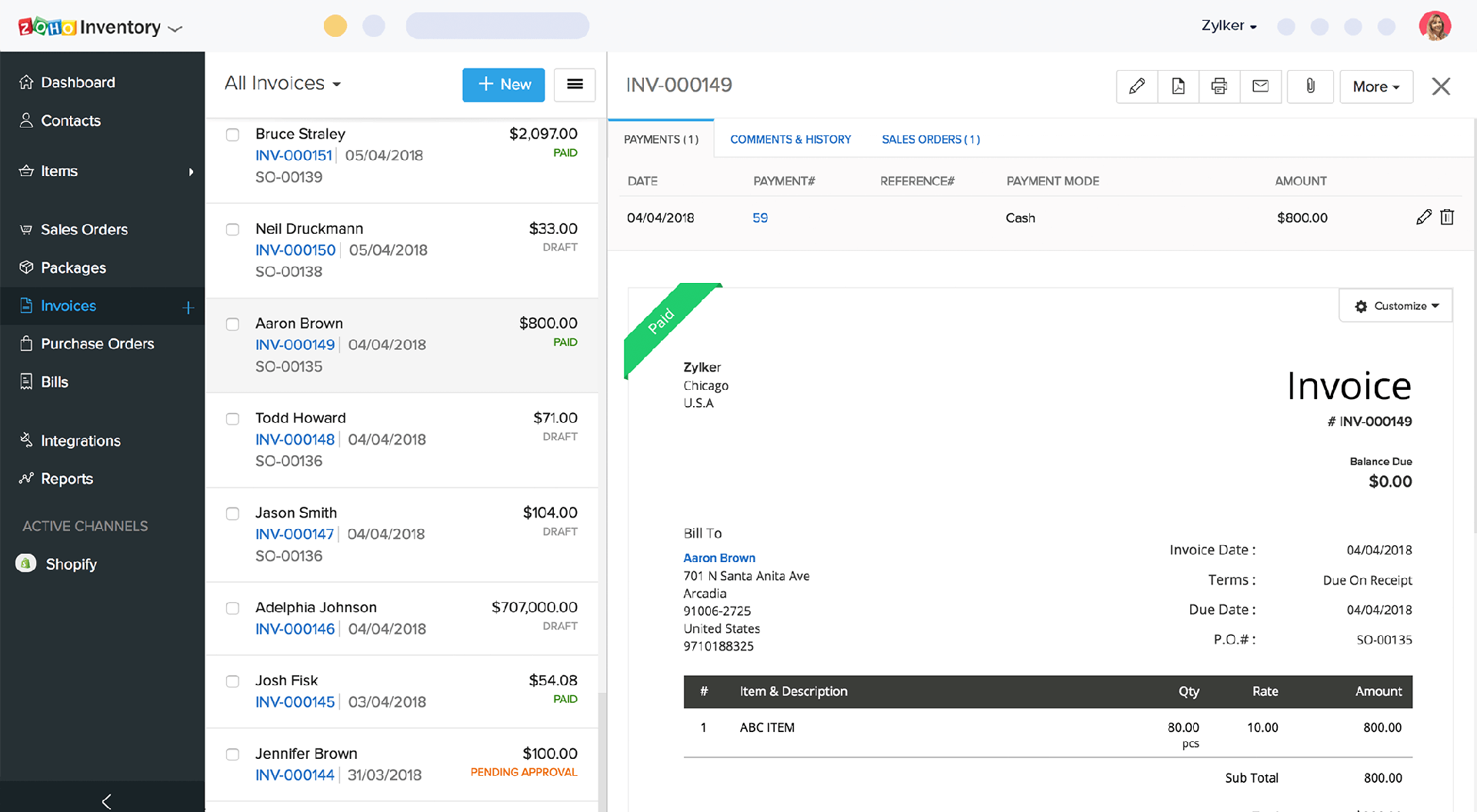This screenshot has height=812, width=1477.
Task: Select the Neil Druckmann invoice checkbox
Action: [x=232, y=229]
